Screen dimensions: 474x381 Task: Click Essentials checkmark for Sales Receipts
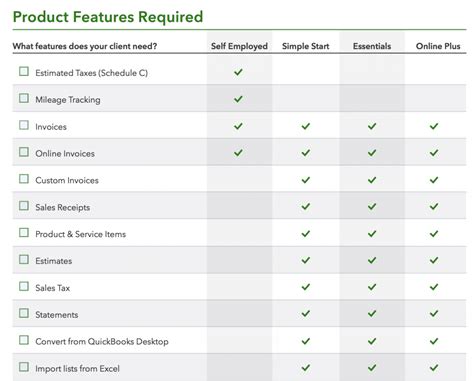tap(372, 207)
